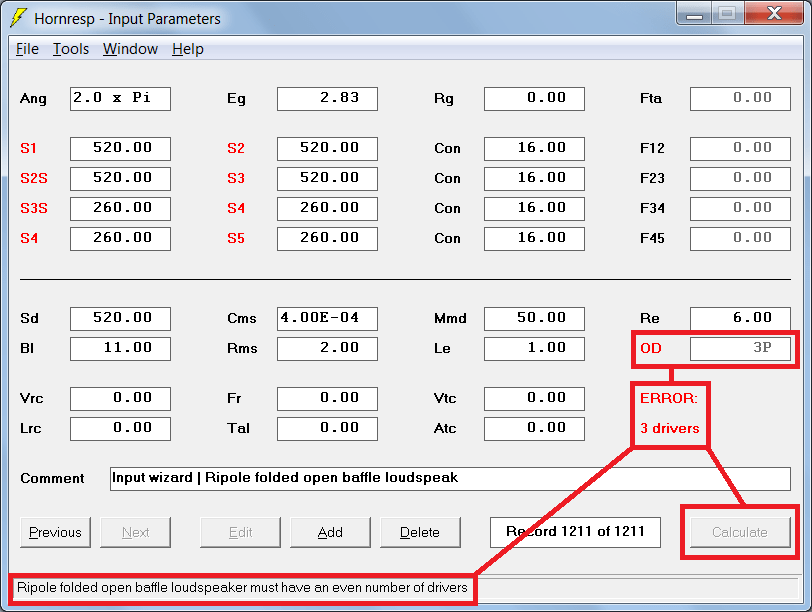Click the Previous record button
The image size is (812, 612).
tap(55, 532)
